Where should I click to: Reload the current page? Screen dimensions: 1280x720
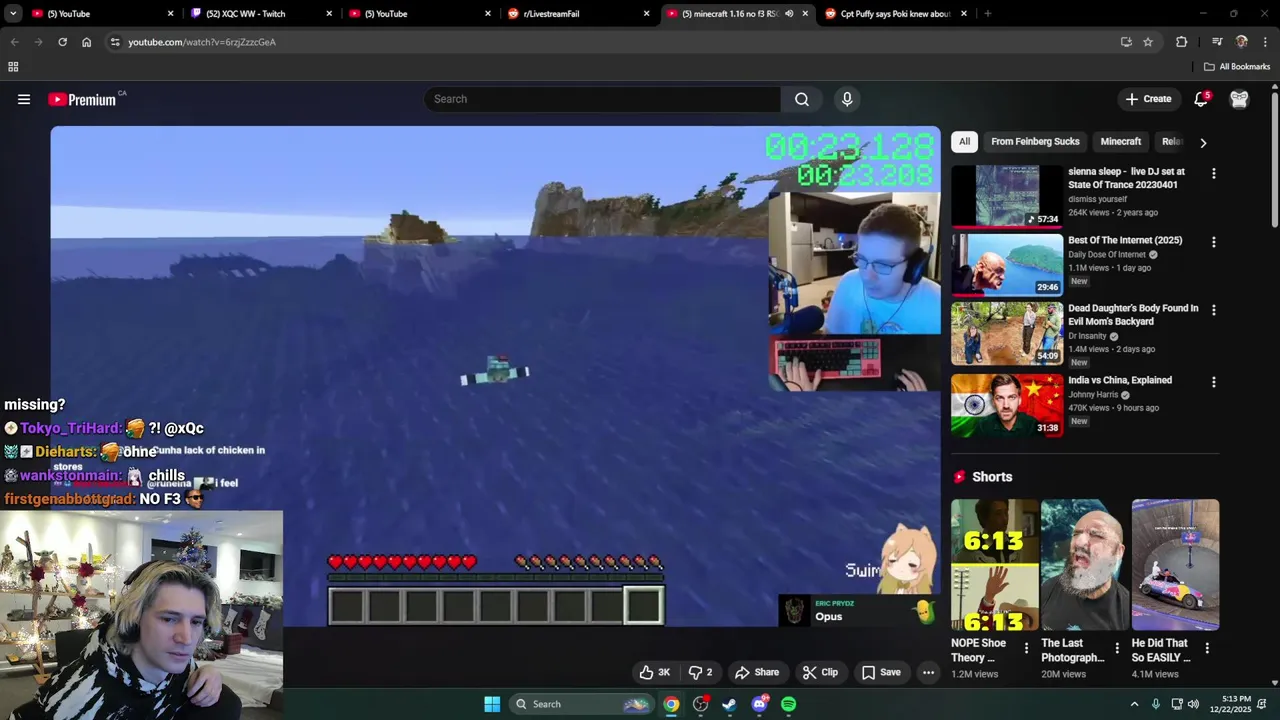click(x=62, y=42)
